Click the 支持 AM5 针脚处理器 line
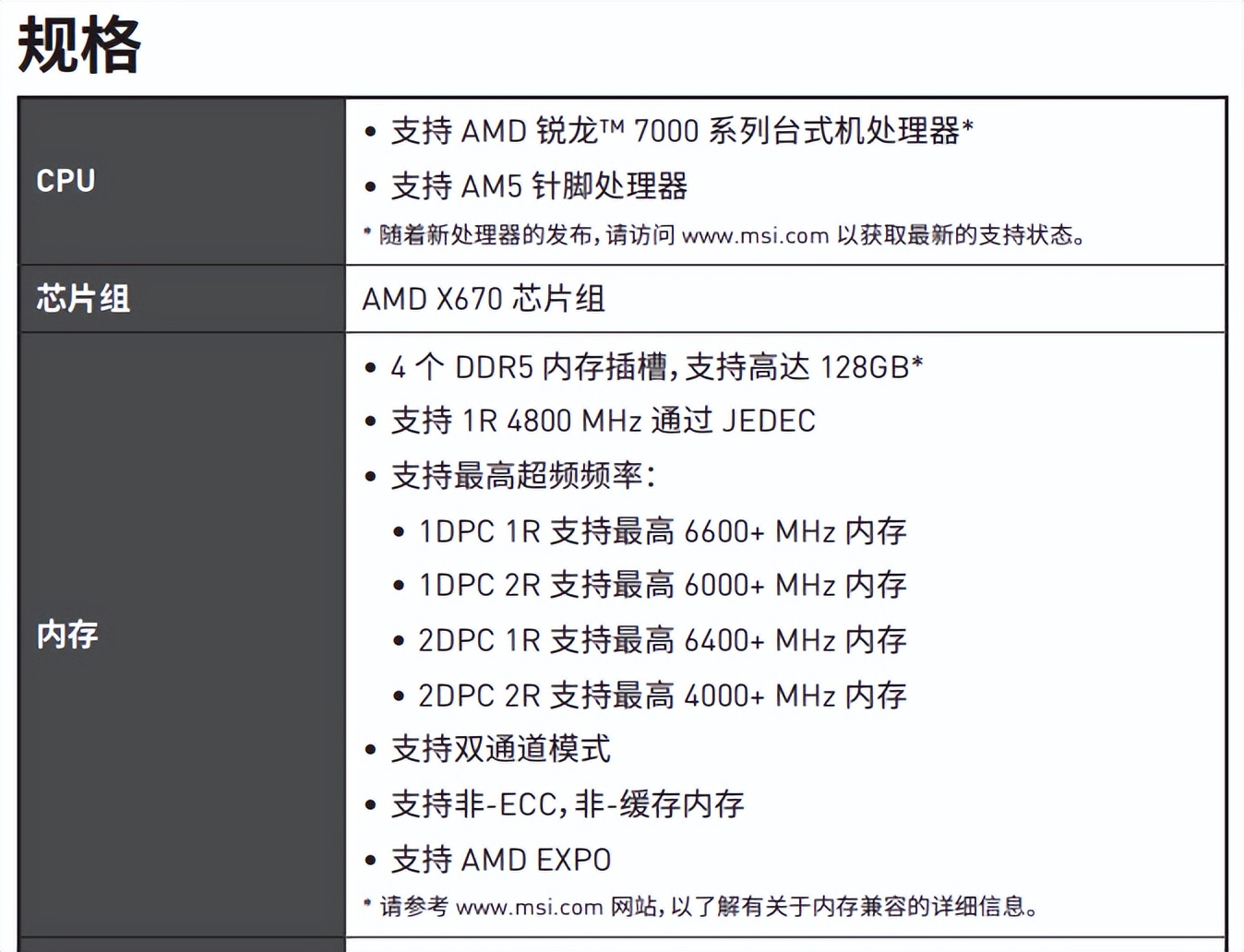Image resolution: width=1244 pixels, height=952 pixels. pos(539,186)
